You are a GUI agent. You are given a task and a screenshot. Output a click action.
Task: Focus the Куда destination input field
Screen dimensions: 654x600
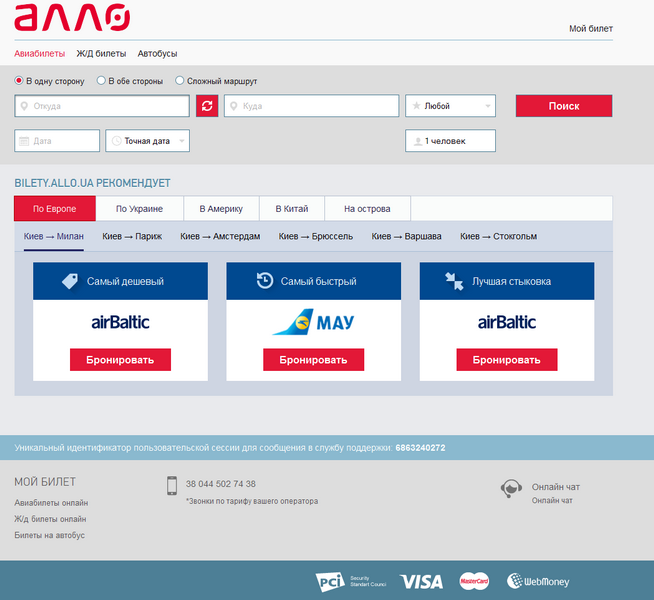click(x=312, y=106)
